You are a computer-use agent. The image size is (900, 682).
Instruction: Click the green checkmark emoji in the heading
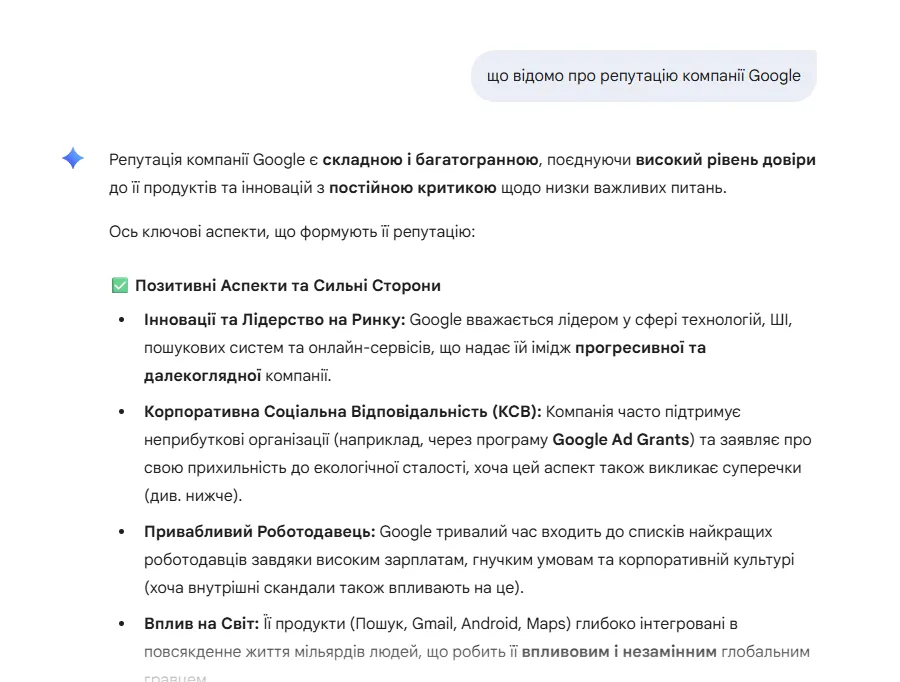pyautogui.click(x=119, y=284)
